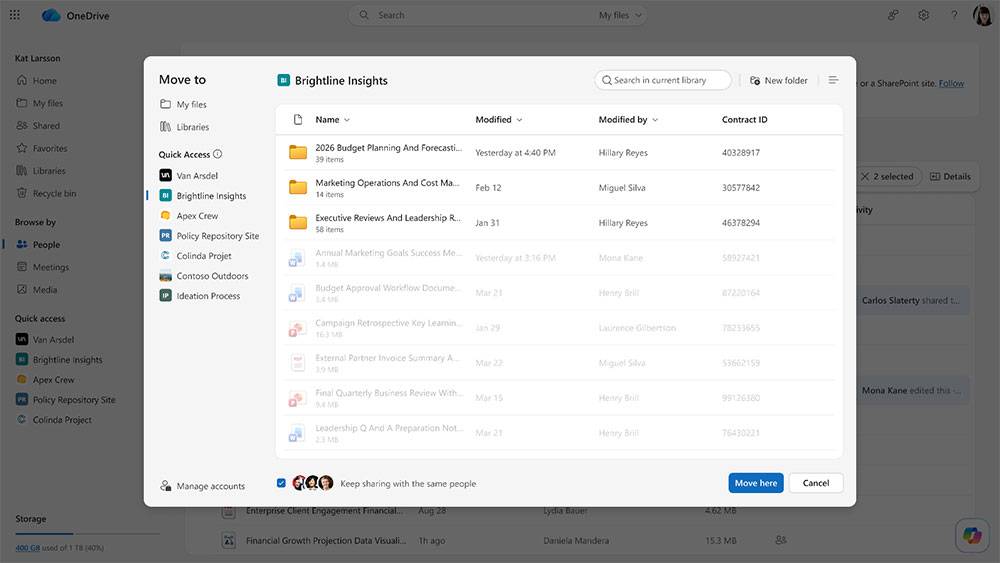Click the Ideation Process icon in the dialog
The width and height of the screenshot is (1000, 563).
(x=165, y=296)
